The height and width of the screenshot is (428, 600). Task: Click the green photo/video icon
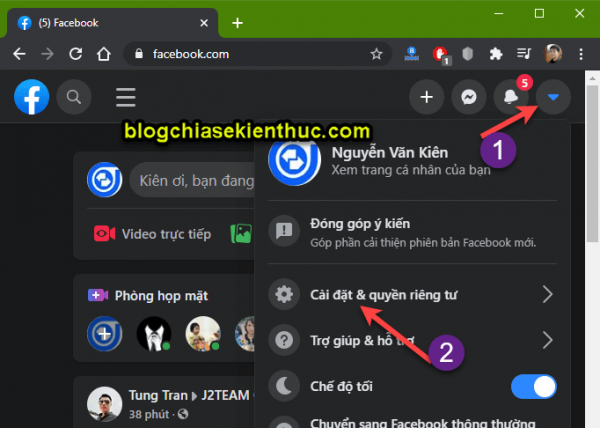pos(241,233)
